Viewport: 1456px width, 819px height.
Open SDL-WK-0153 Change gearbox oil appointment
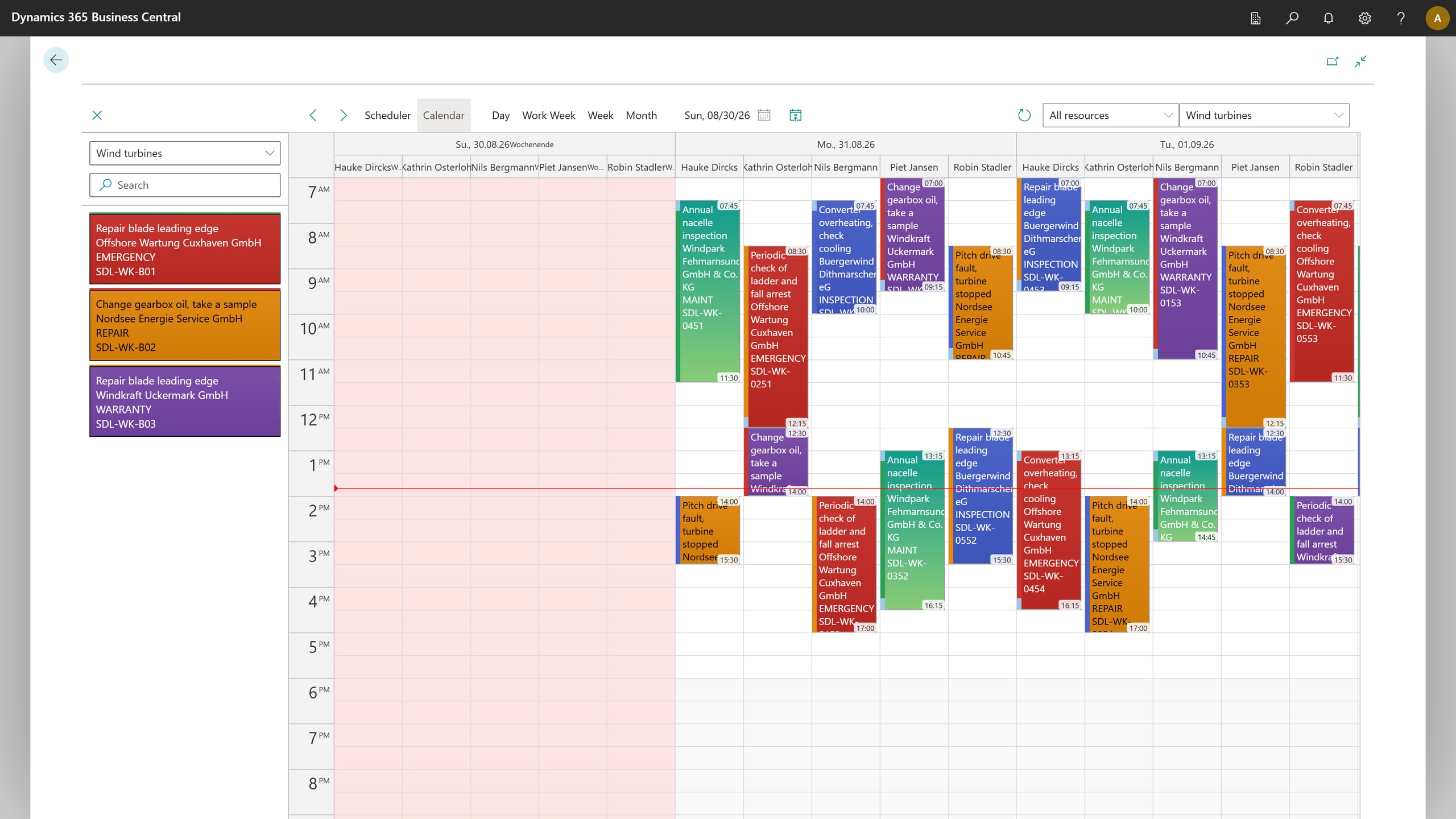pos(1185,268)
